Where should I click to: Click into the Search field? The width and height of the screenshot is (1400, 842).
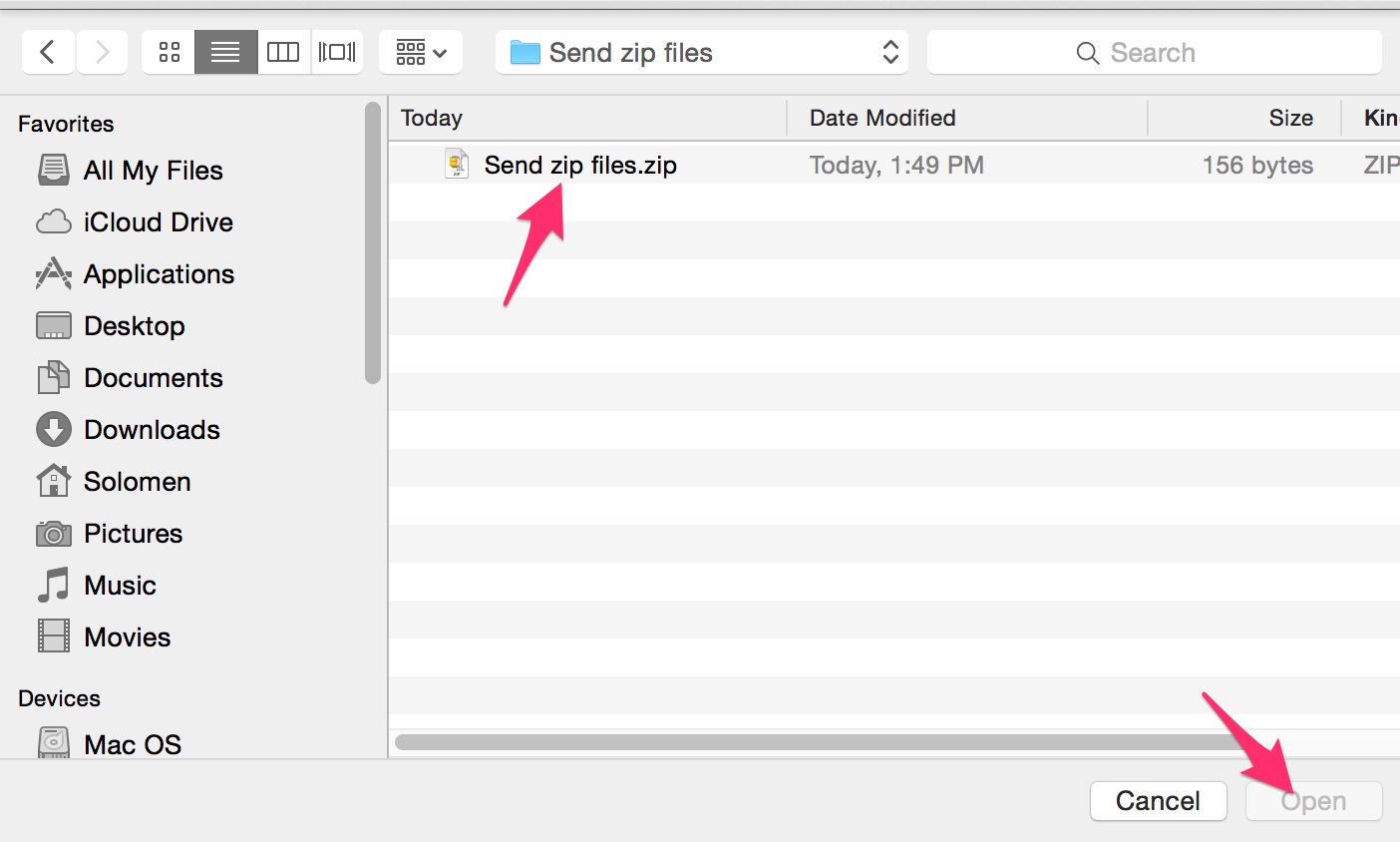point(1154,52)
